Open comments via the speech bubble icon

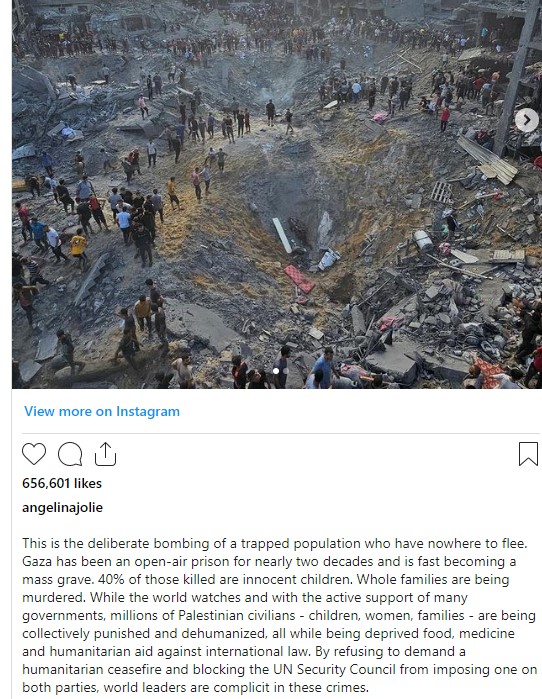(70, 454)
